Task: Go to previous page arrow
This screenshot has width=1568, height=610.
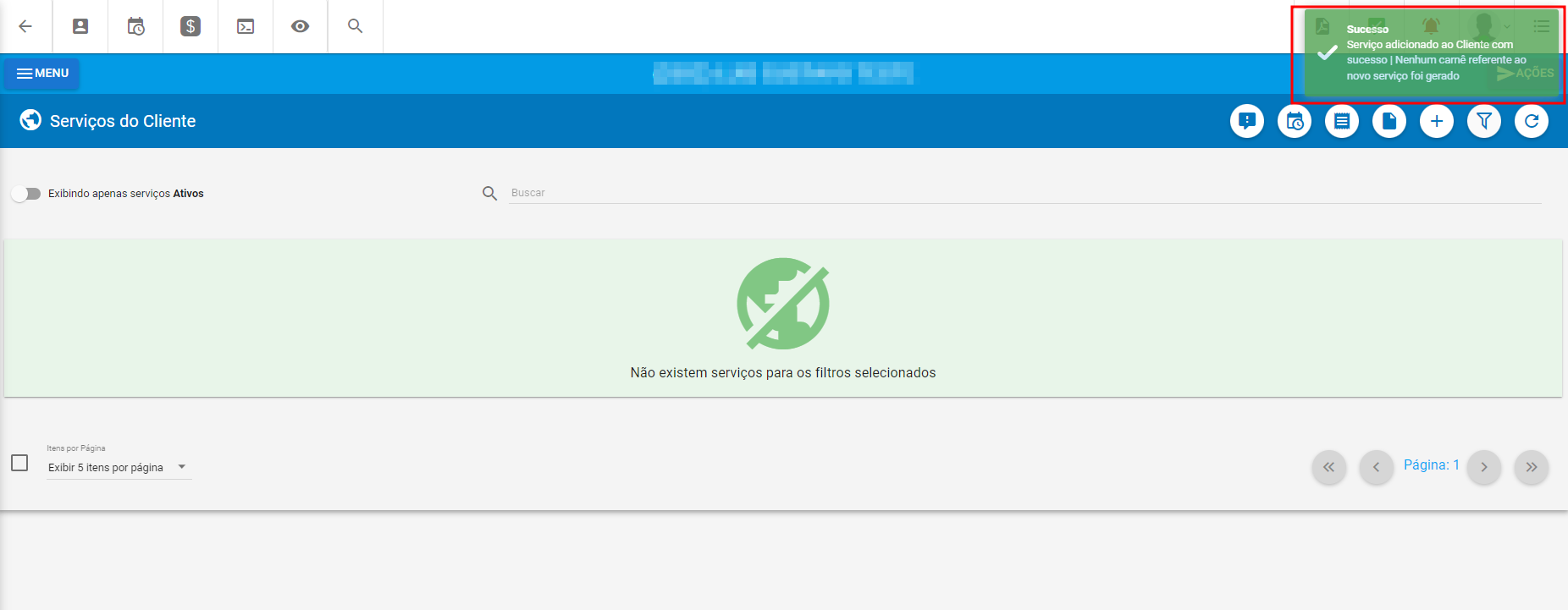Action: pos(1377,467)
